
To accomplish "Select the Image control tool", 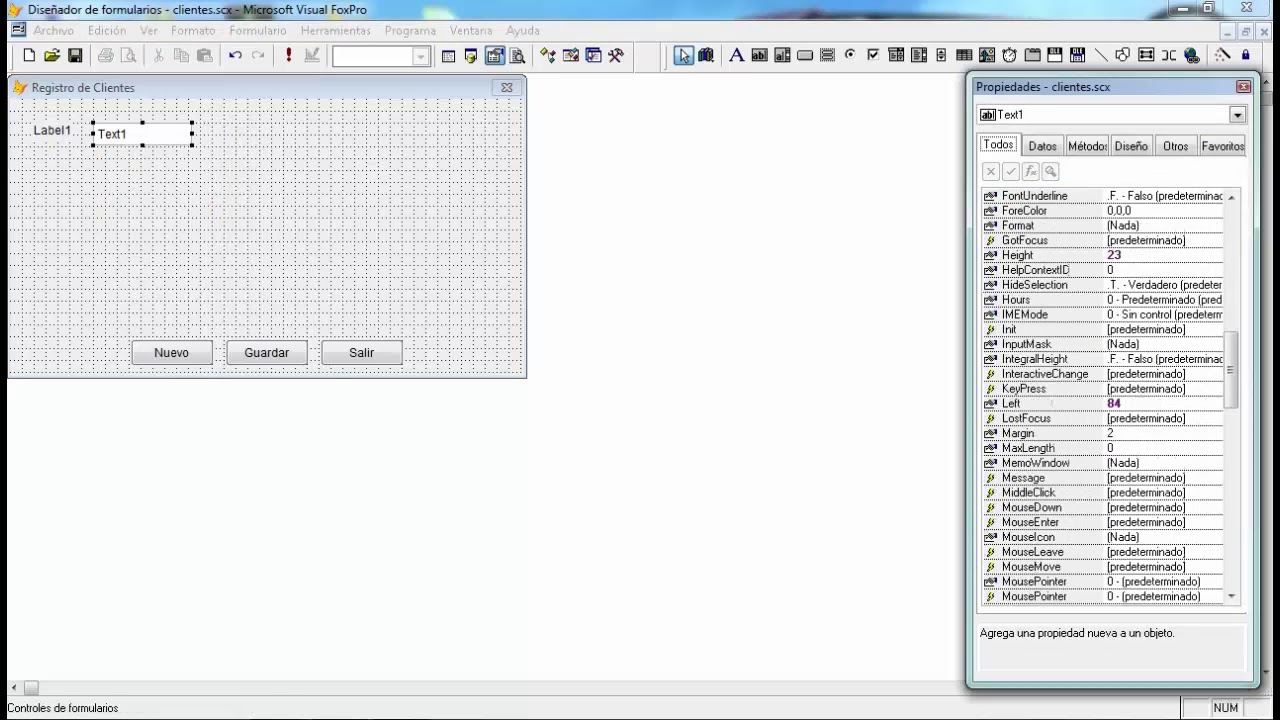I will click(987, 56).
